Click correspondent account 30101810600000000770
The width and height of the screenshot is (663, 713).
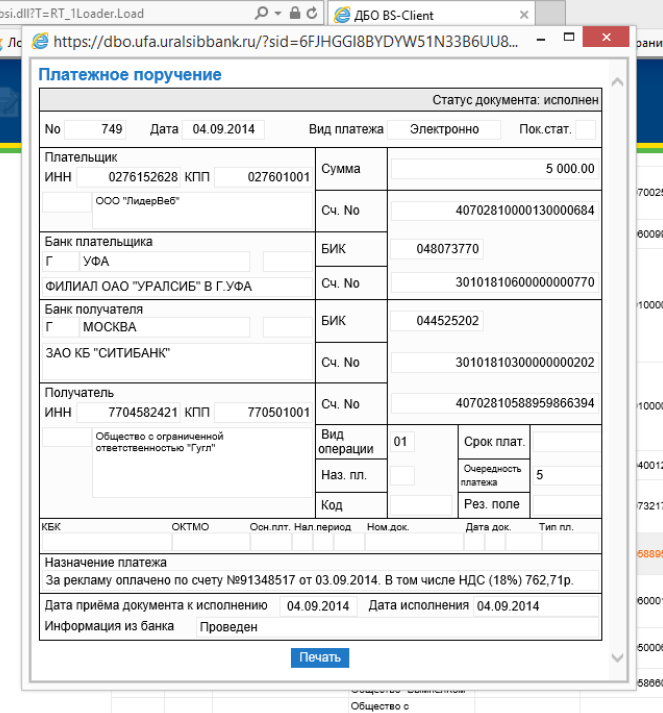tap(494, 282)
